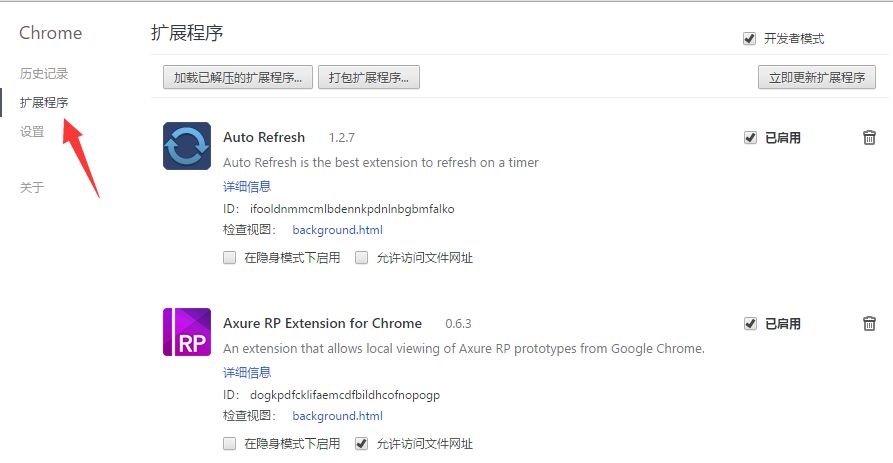Enable 在隐身模式下启用 for Axure RP Extension
This screenshot has width=893, height=463.
pos(230,444)
